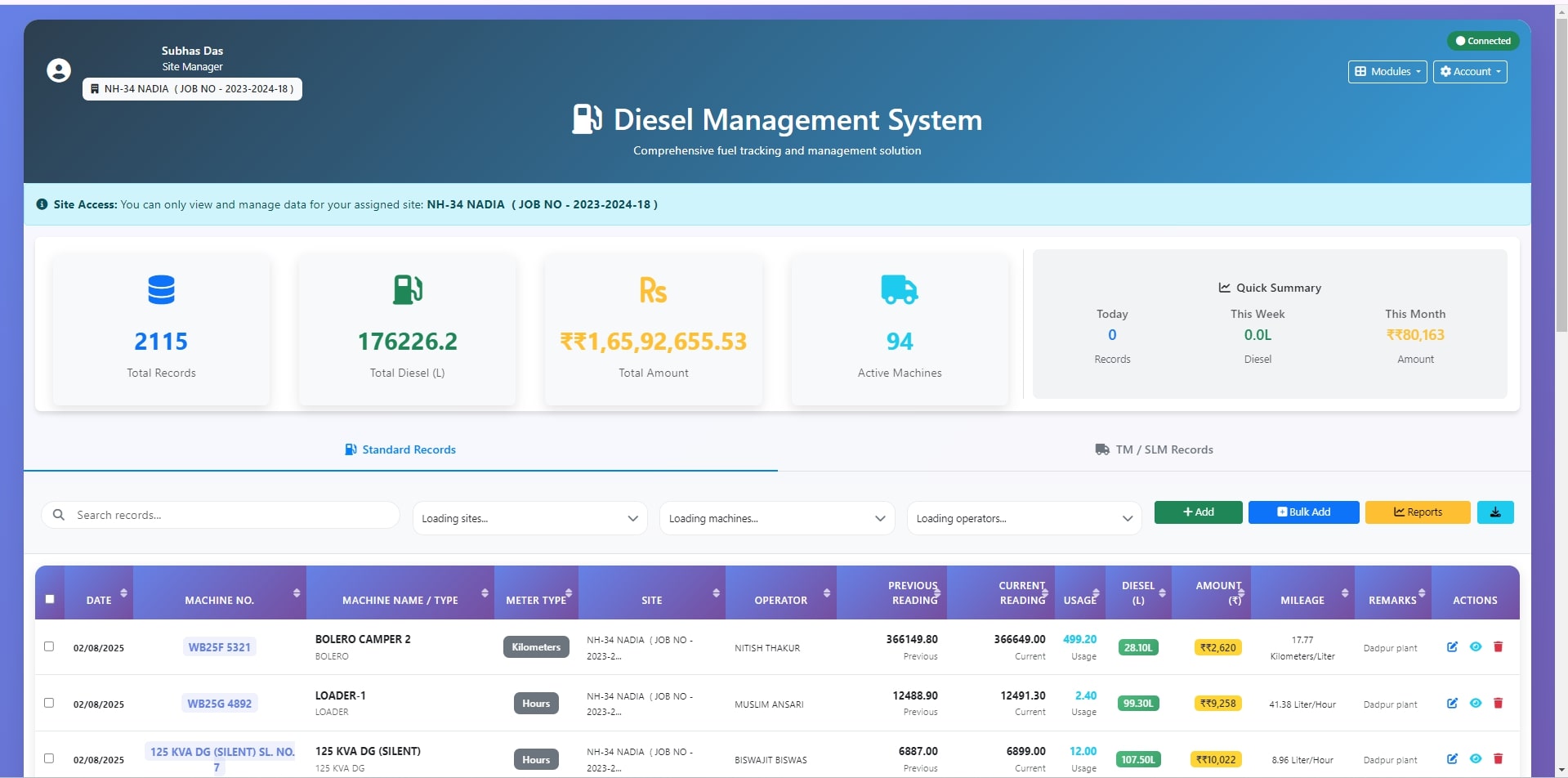Check the select-all checkbox in table header
The height and width of the screenshot is (778, 1568).
pos(49,599)
